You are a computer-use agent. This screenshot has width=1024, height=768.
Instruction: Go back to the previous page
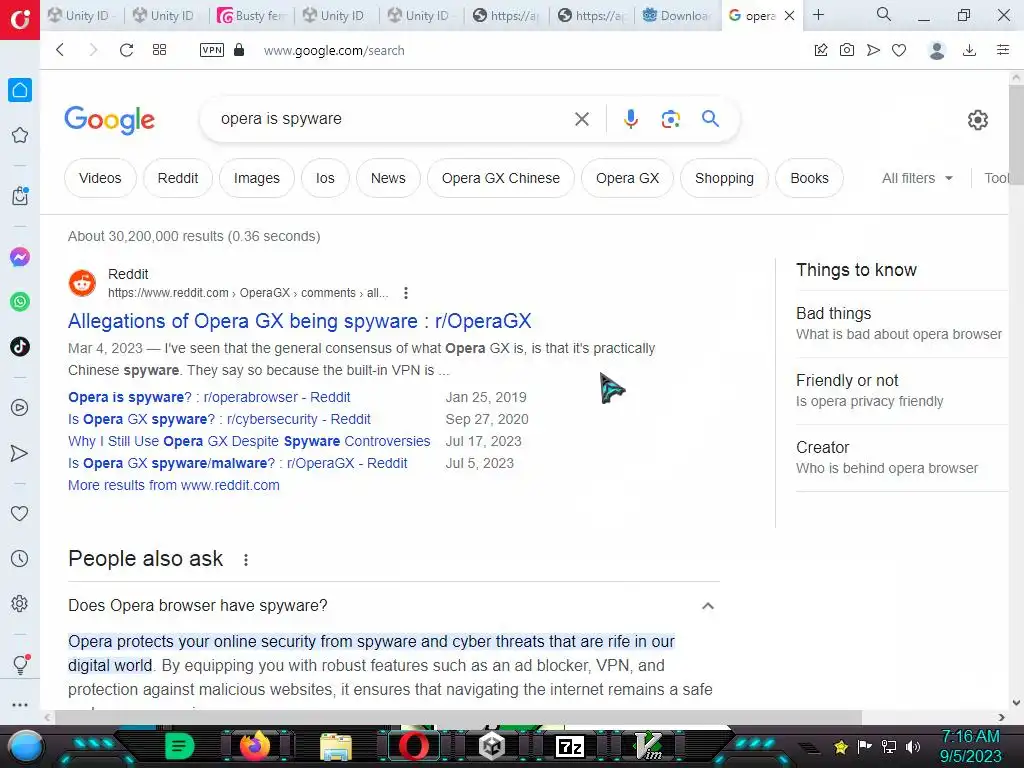[x=60, y=50]
